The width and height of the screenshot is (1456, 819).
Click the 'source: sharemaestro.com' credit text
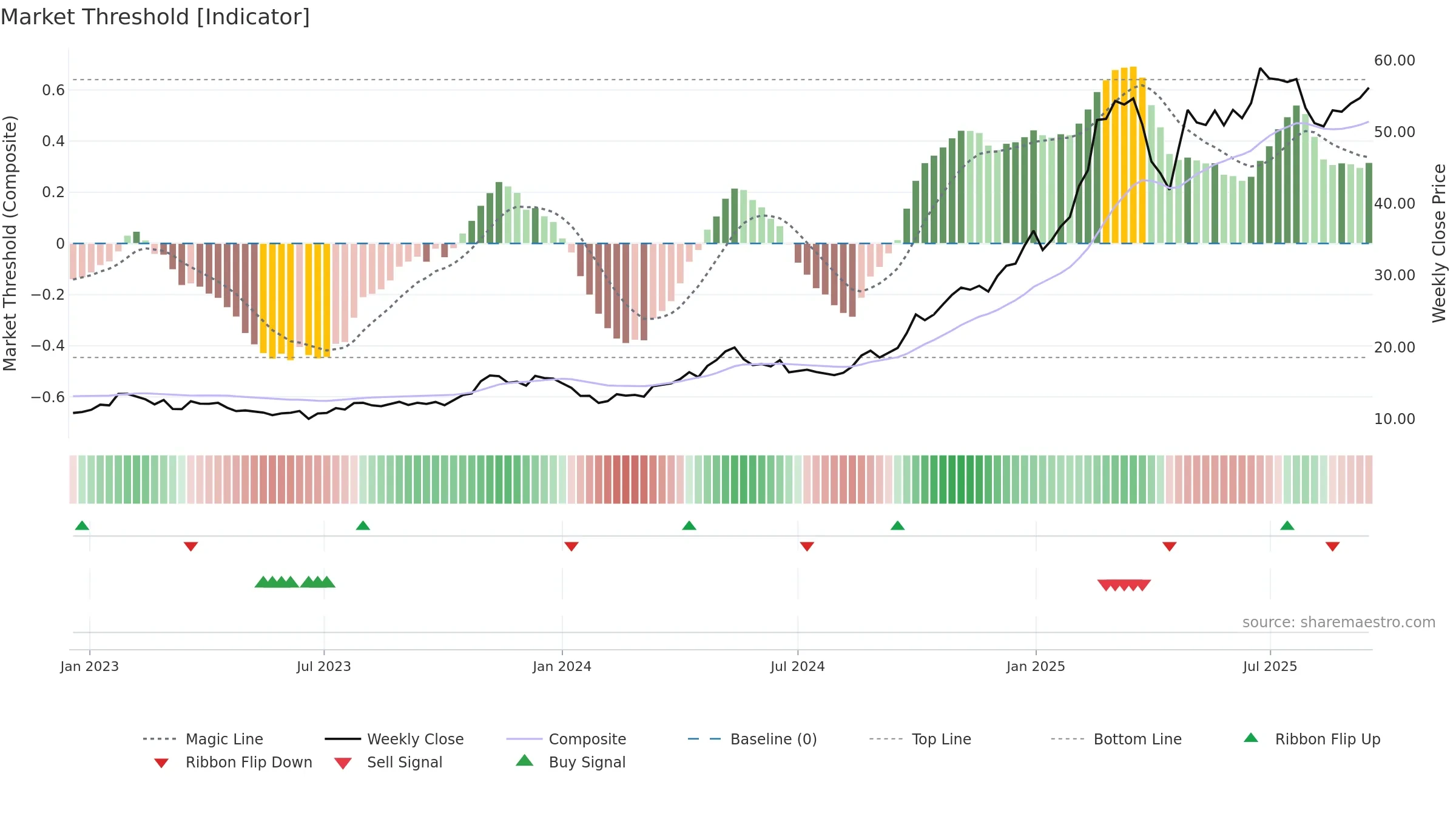1339,622
